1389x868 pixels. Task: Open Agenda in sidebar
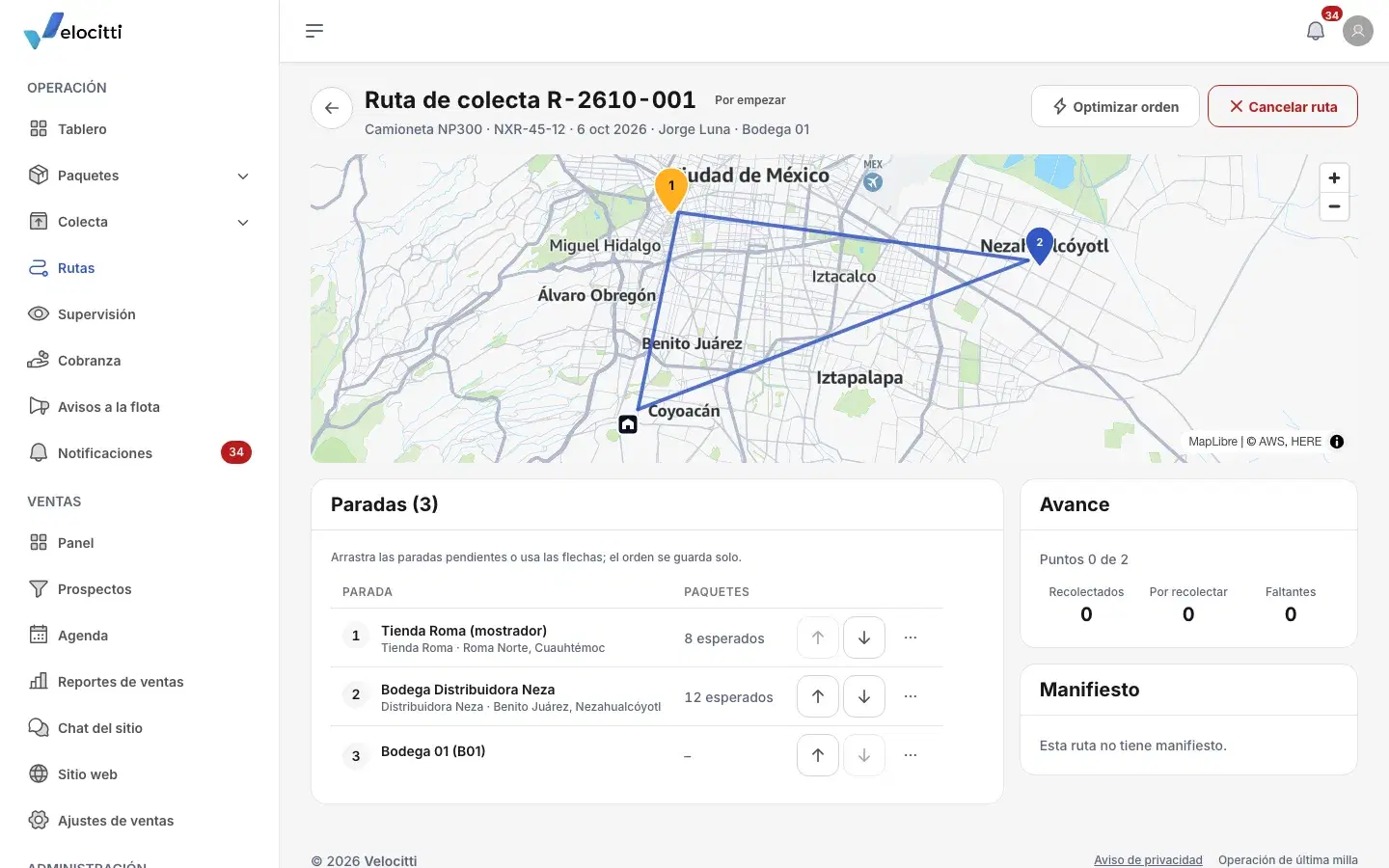click(140, 636)
